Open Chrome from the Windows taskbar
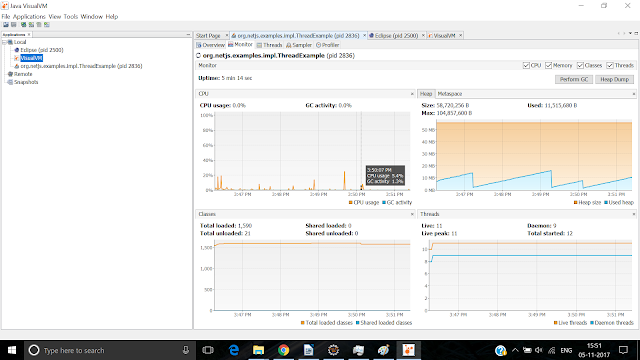The width and height of the screenshot is (640, 360). [x=283, y=350]
